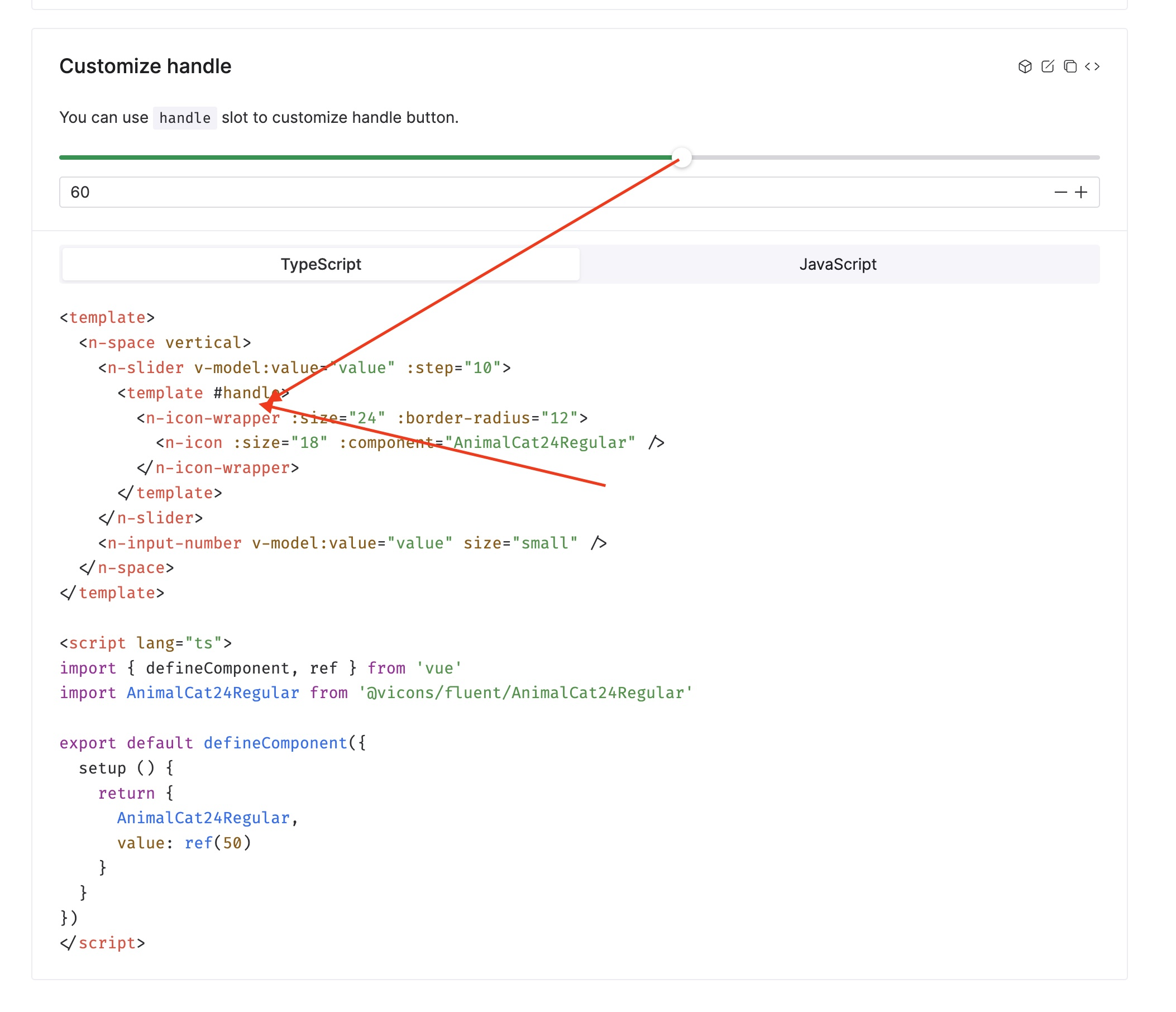Edit the demo code online
Screen dimensions: 1176x1012
tap(1047, 66)
